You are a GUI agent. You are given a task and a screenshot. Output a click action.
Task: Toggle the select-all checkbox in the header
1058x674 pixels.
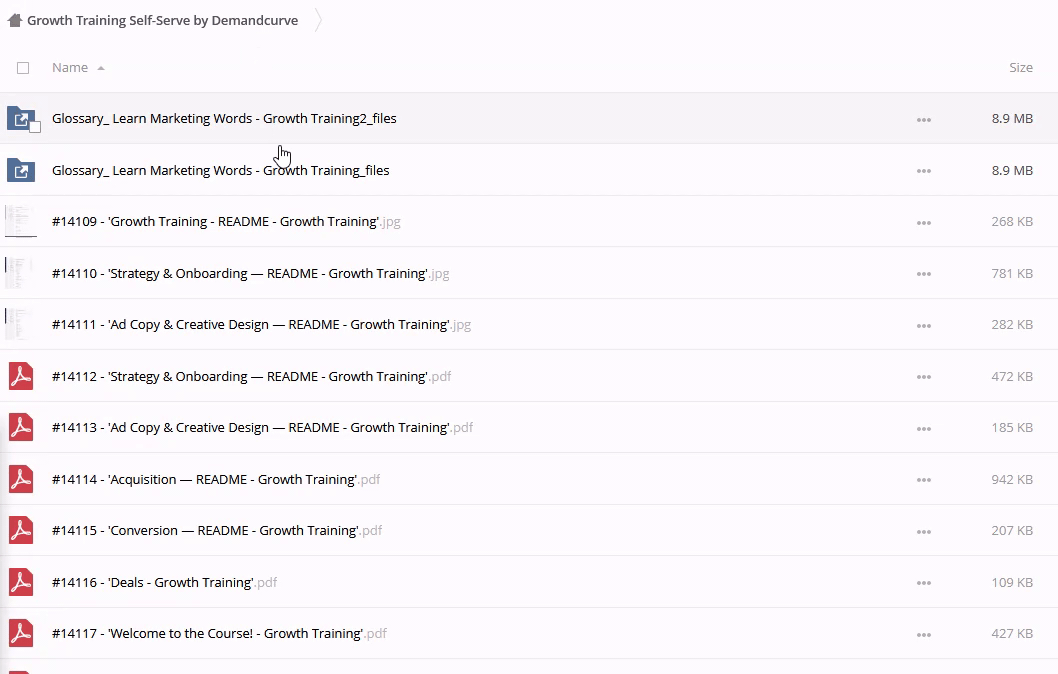[23, 68]
